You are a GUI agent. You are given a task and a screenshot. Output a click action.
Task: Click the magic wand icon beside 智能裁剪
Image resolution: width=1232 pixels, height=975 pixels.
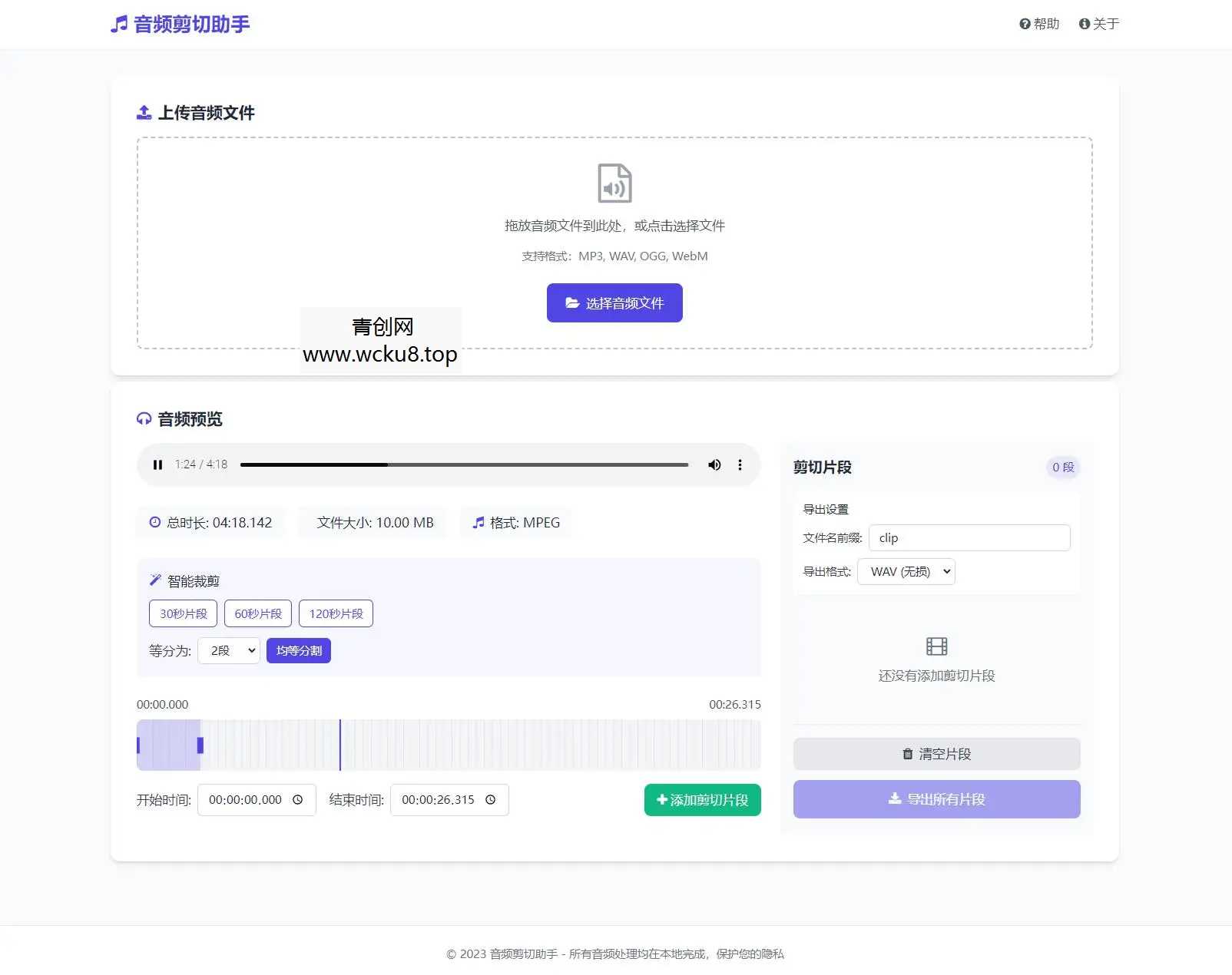point(156,580)
